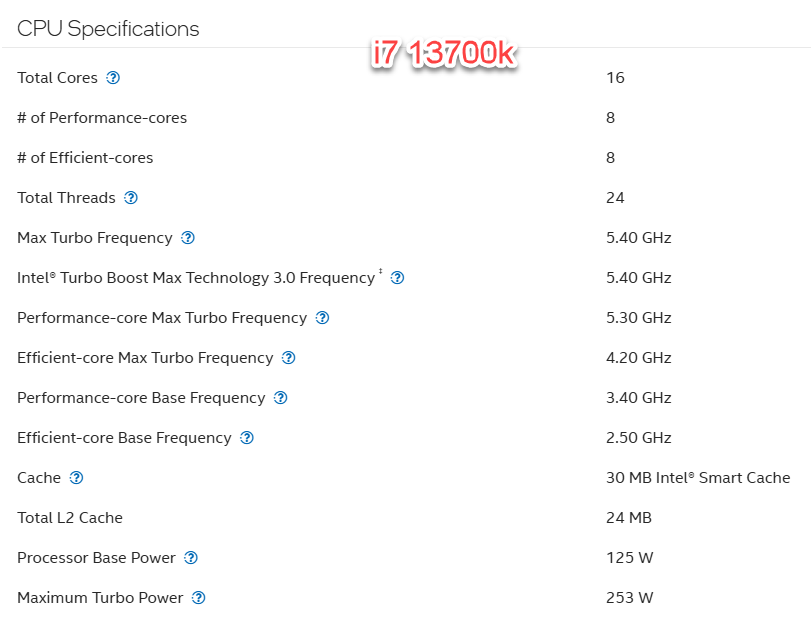Click the CPU Specifications heading

click(108, 29)
